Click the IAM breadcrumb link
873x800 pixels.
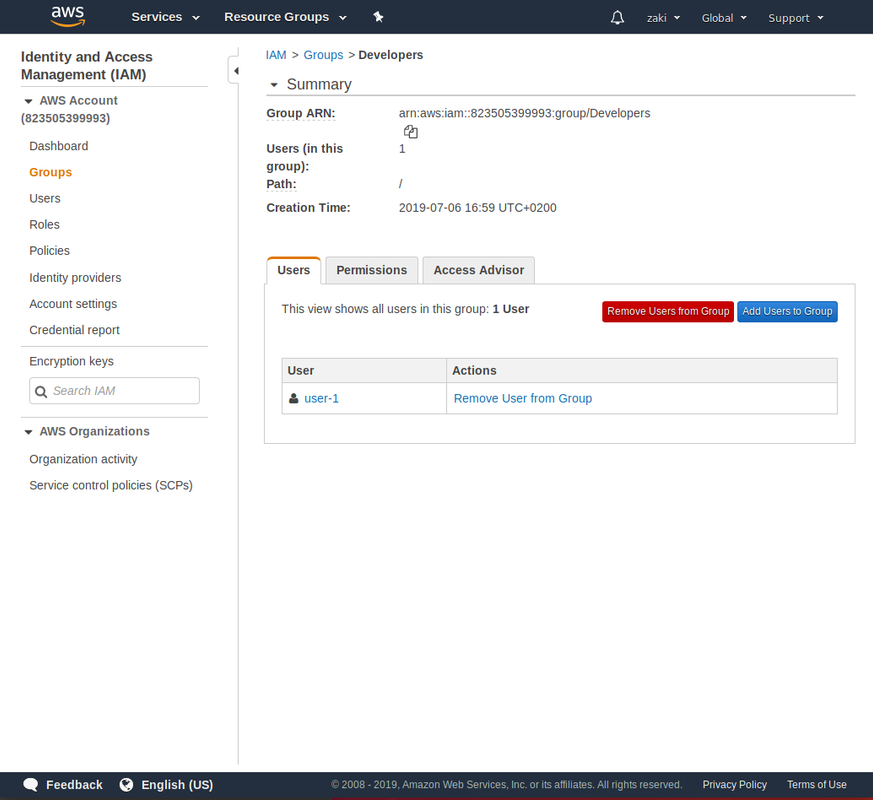[x=276, y=55]
